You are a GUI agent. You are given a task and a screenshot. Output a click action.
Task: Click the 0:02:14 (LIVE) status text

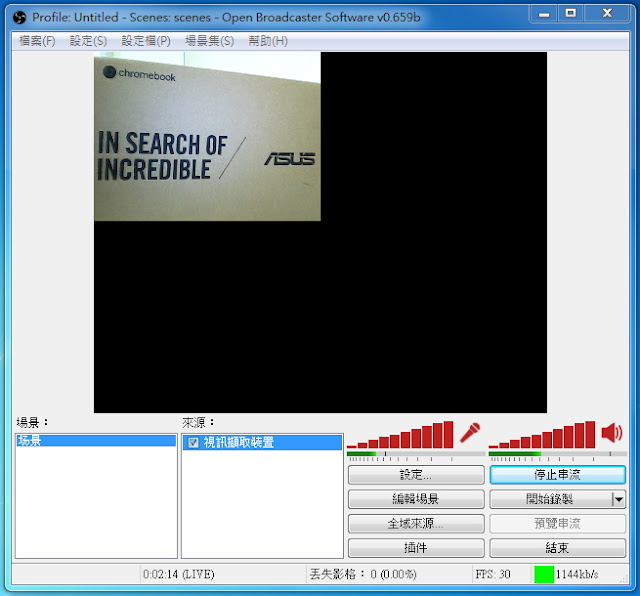click(x=179, y=574)
